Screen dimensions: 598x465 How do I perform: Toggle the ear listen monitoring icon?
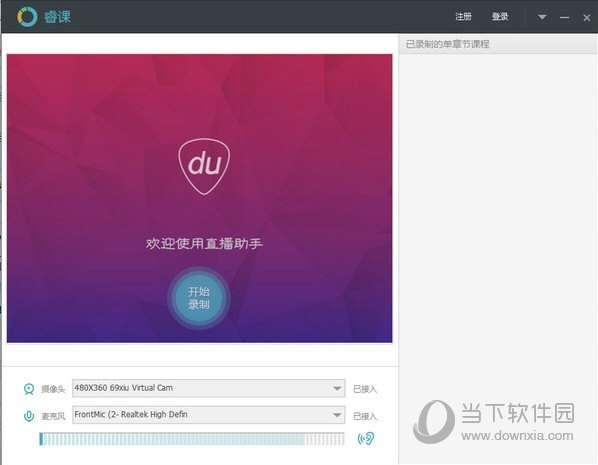pyautogui.click(x=366, y=439)
